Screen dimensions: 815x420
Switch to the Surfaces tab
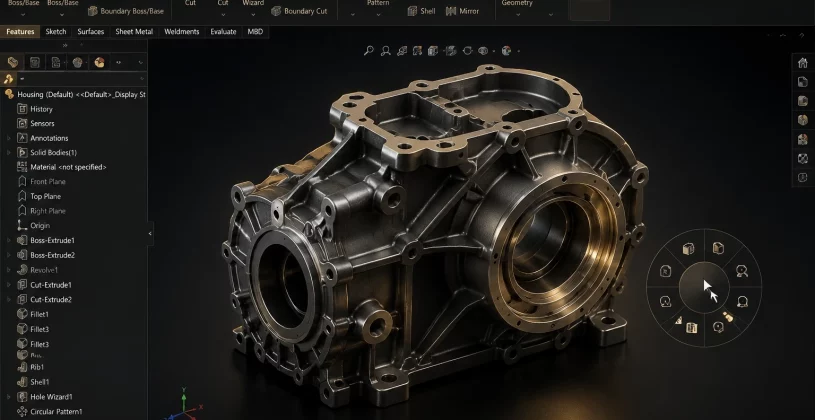coord(90,32)
